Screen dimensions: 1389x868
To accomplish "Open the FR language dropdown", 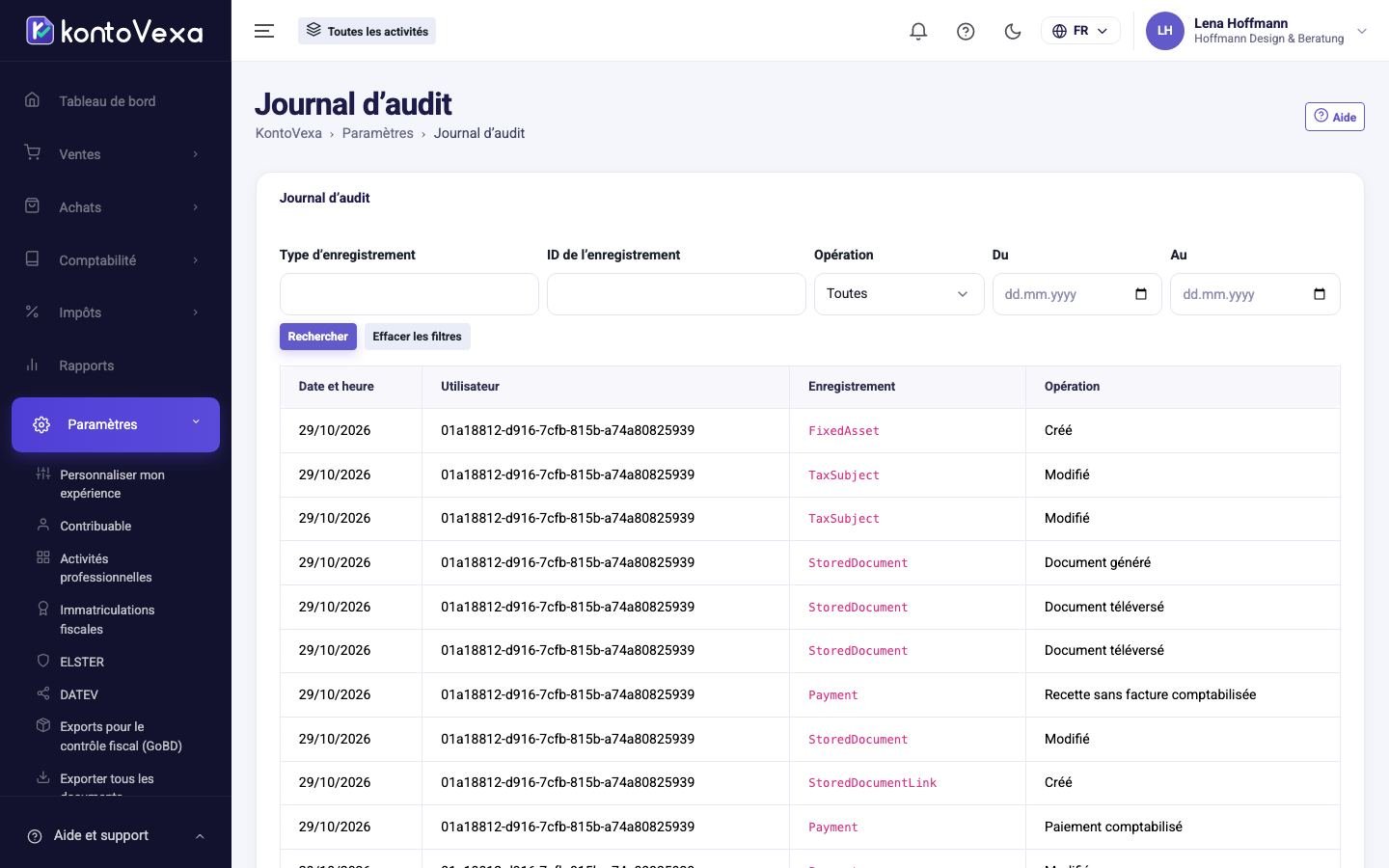I will pyautogui.click(x=1080, y=31).
